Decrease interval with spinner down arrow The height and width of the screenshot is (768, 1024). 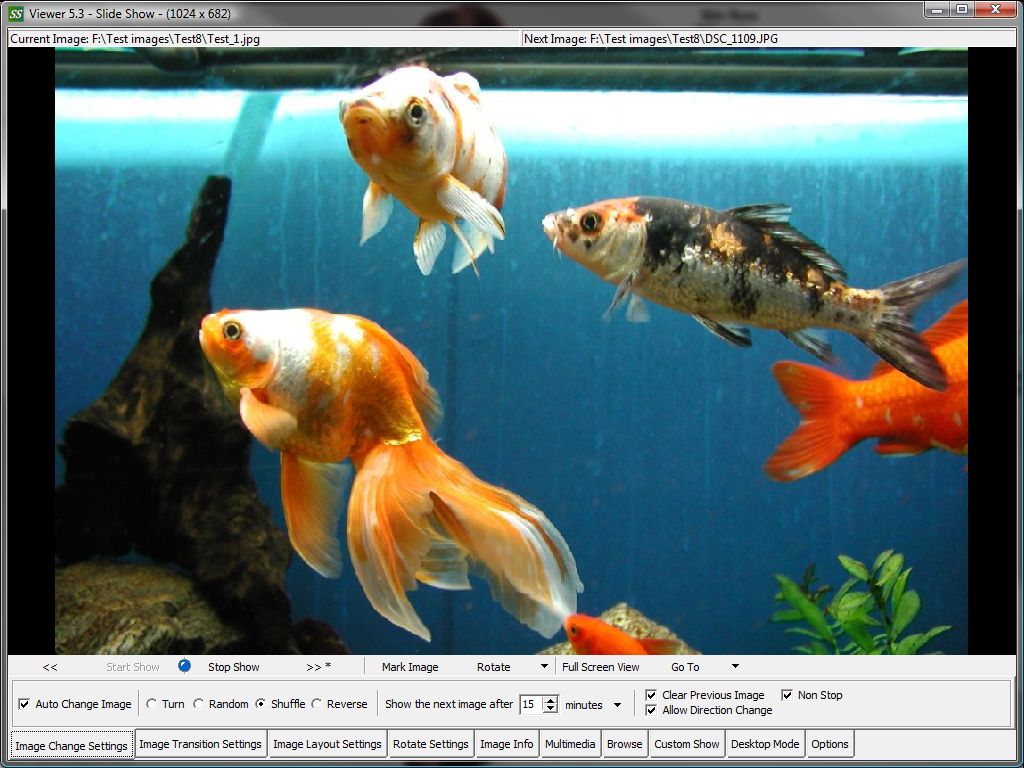[x=551, y=709]
